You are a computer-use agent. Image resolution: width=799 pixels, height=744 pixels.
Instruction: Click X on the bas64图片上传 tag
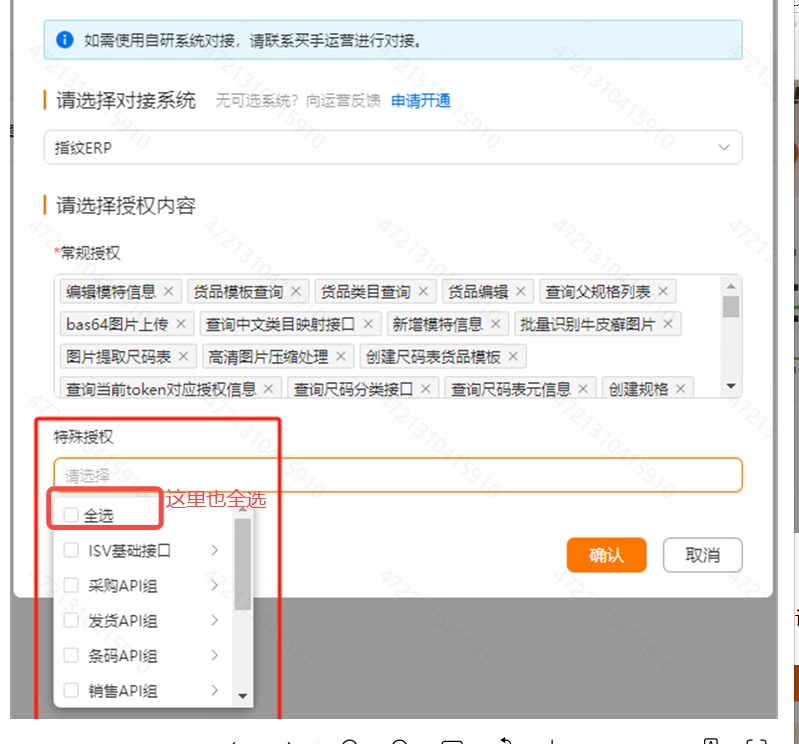(x=181, y=324)
